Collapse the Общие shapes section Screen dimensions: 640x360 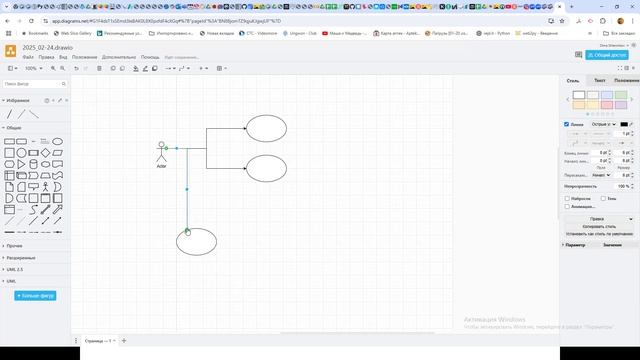[x=13, y=128]
